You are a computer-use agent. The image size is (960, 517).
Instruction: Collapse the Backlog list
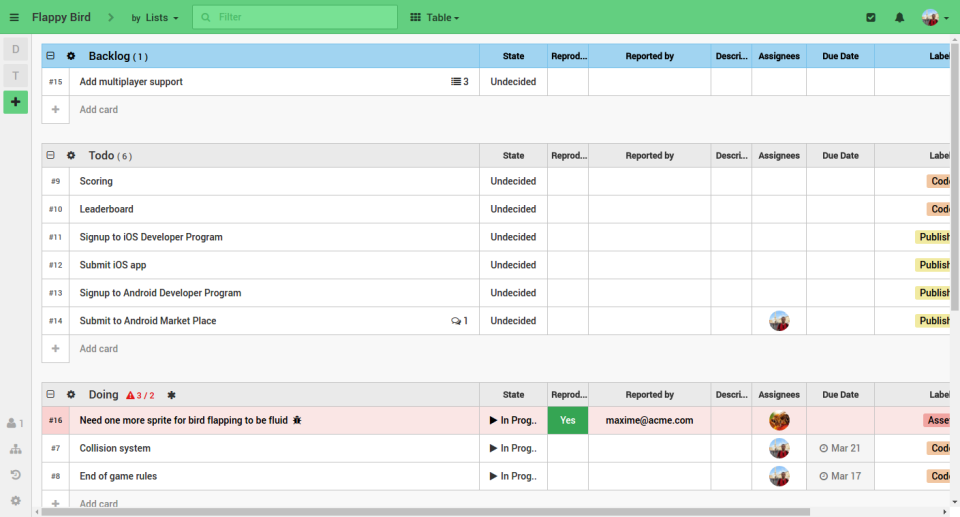(51, 56)
